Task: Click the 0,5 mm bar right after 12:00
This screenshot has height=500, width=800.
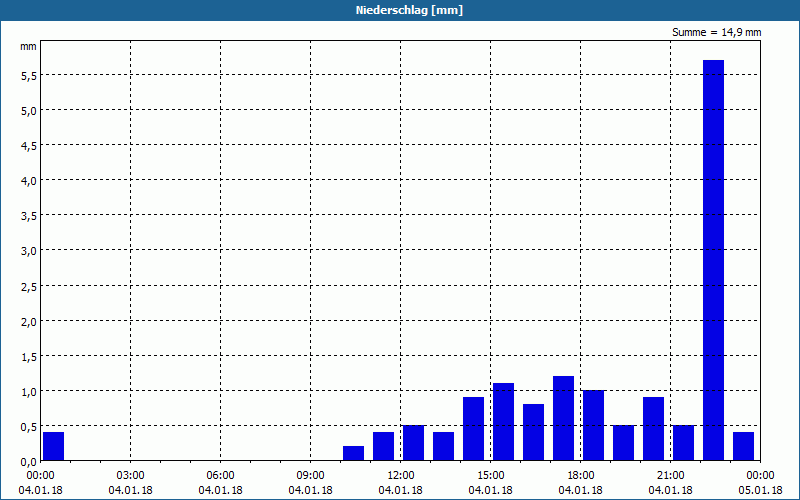Action: pyautogui.click(x=413, y=443)
